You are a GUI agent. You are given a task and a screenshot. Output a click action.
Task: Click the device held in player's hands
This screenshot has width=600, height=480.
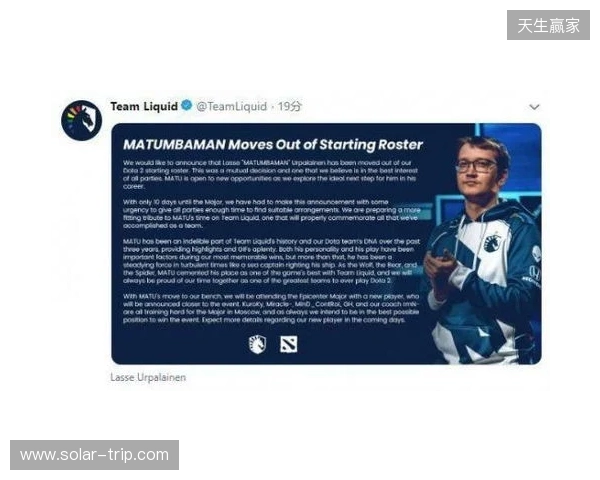tap(440, 256)
